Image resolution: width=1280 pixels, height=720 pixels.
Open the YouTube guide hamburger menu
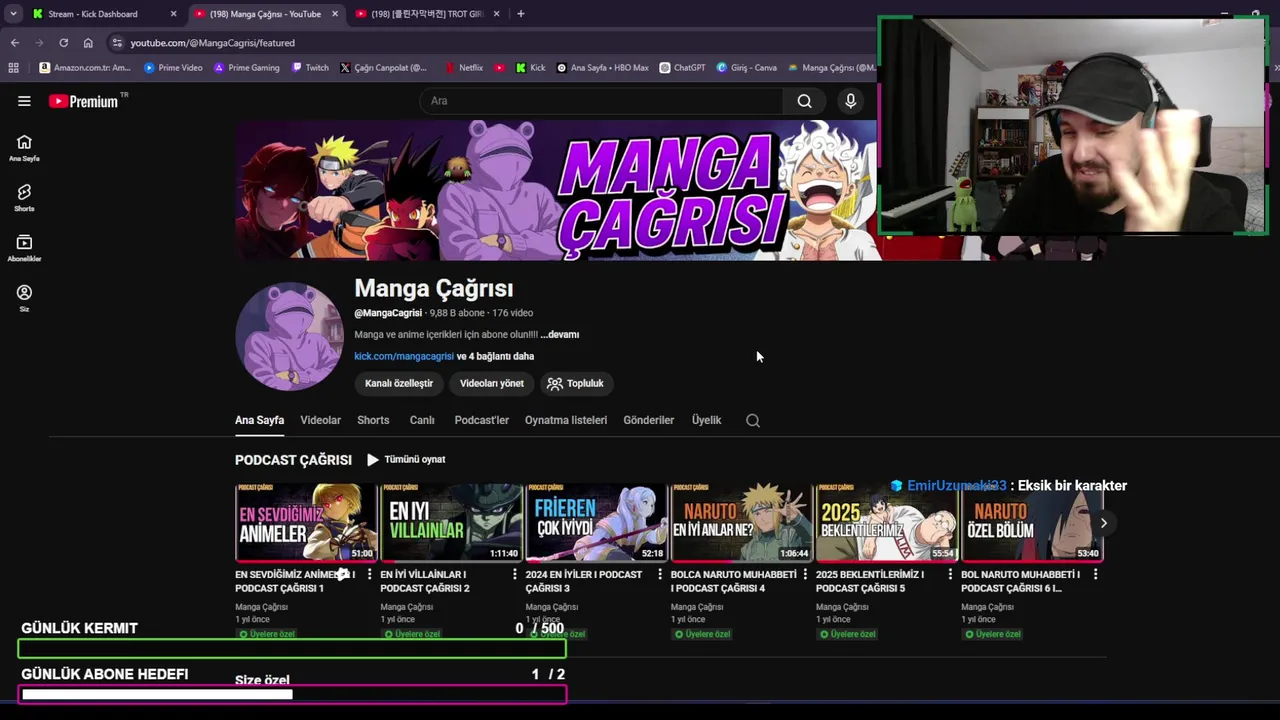click(24, 101)
